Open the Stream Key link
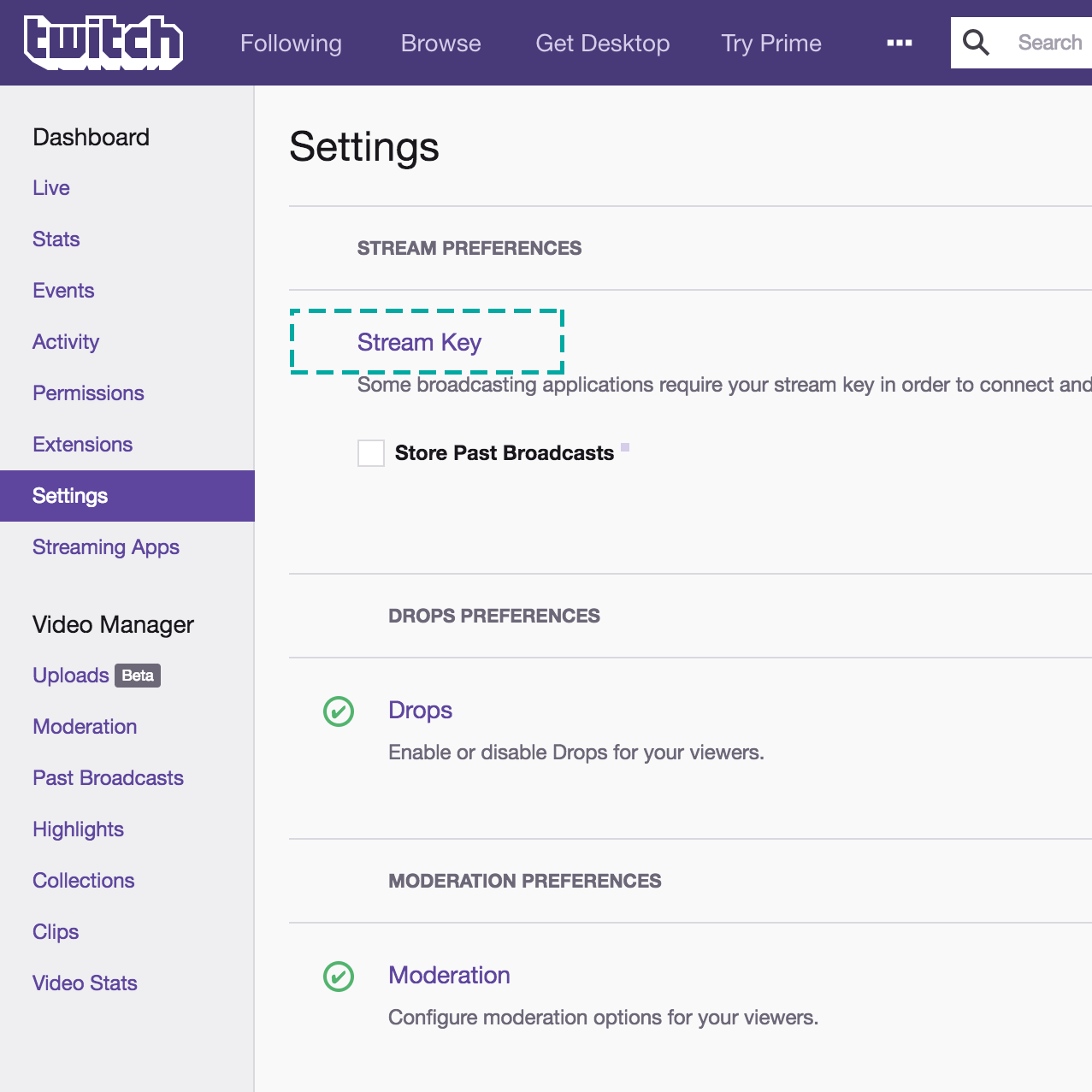 (x=419, y=342)
